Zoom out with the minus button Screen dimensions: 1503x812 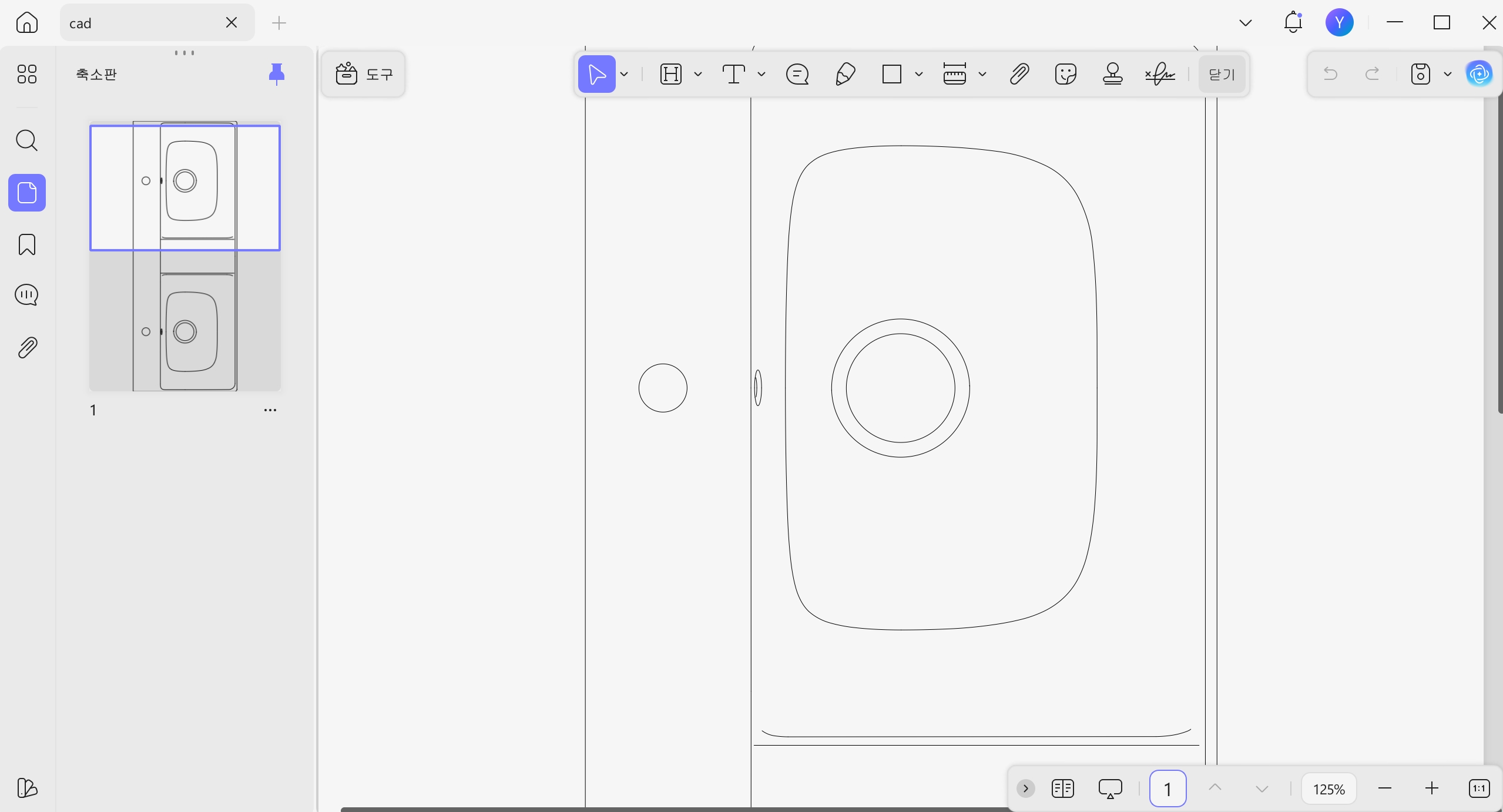[x=1385, y=788]
